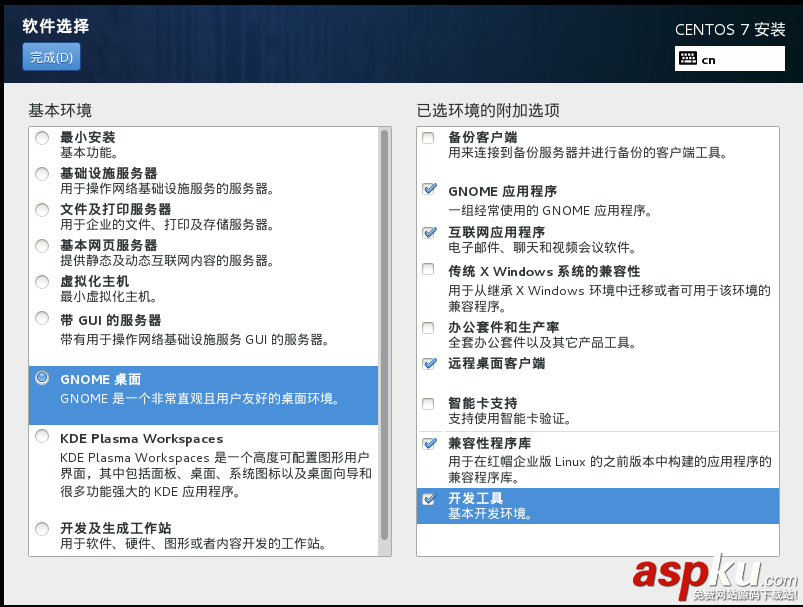The width and height of the screenshot is (803, 607).
Task: Select the 虚拟化主机 radio button
Action: point(42,282)
